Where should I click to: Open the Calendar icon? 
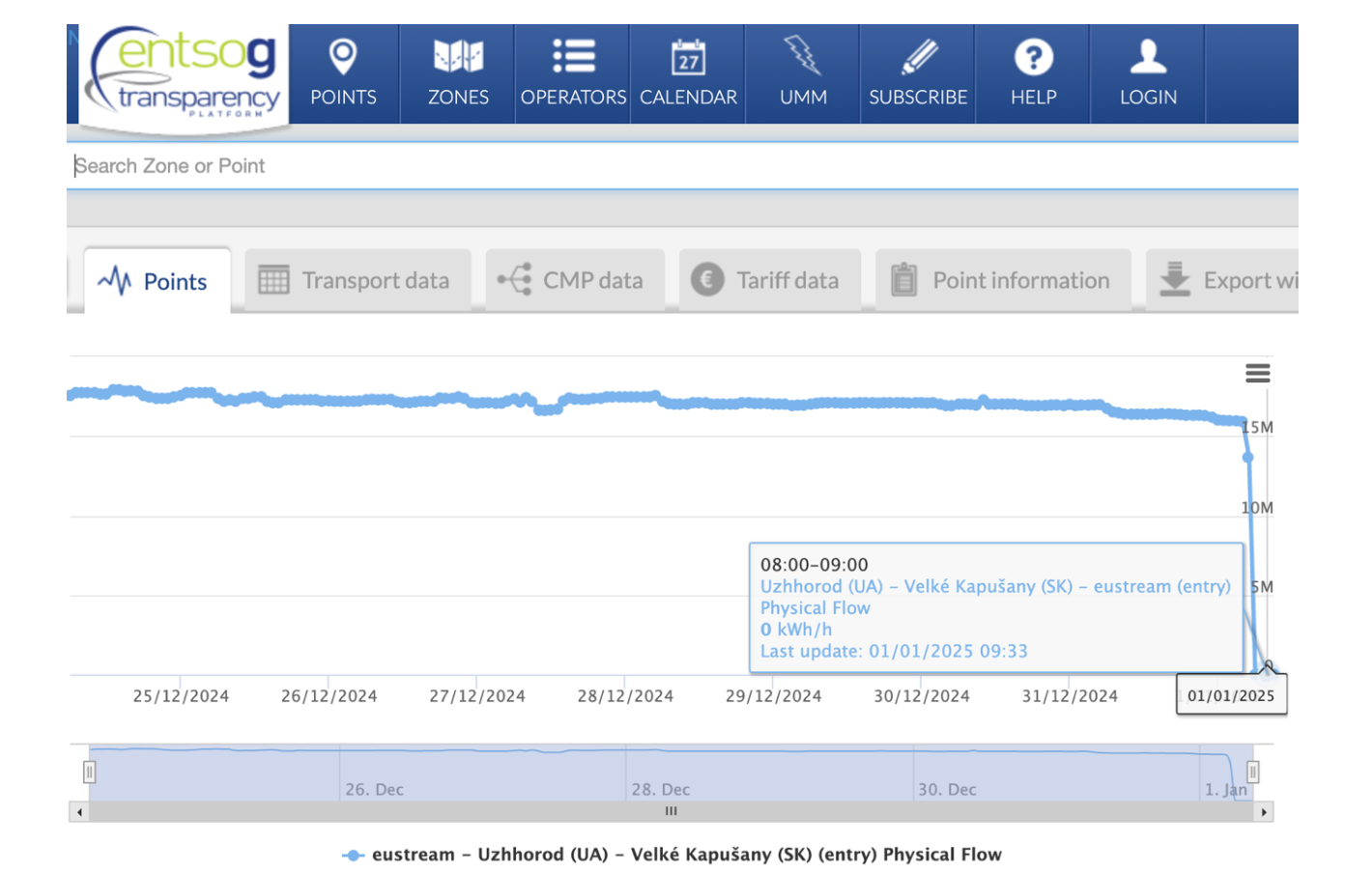pyautogui.click(x=688, y=57)
